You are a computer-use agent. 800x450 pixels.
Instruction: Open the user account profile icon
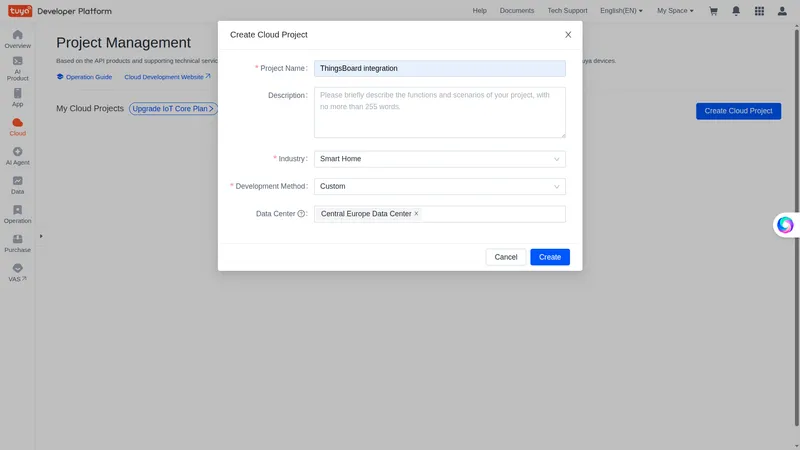(782, 11)
